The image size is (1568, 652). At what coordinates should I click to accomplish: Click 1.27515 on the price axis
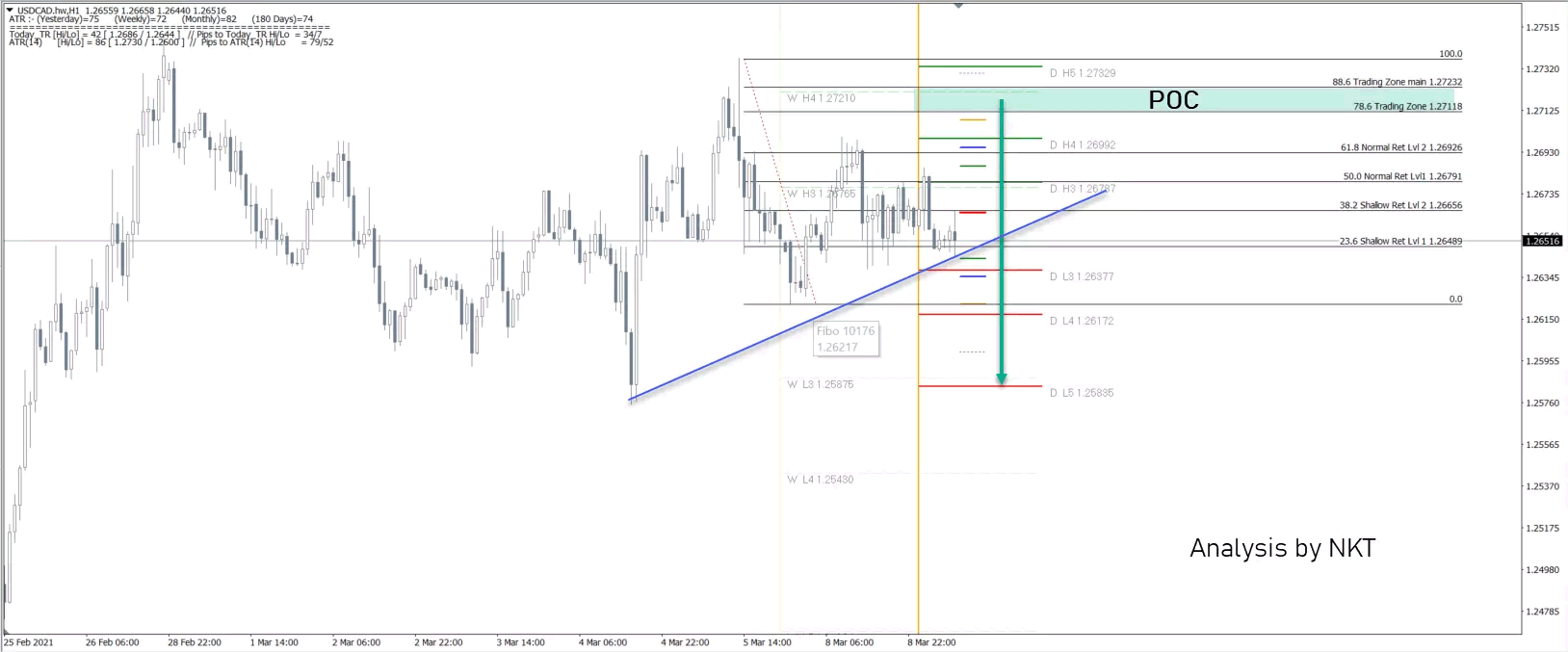(x=1542, y=28)
